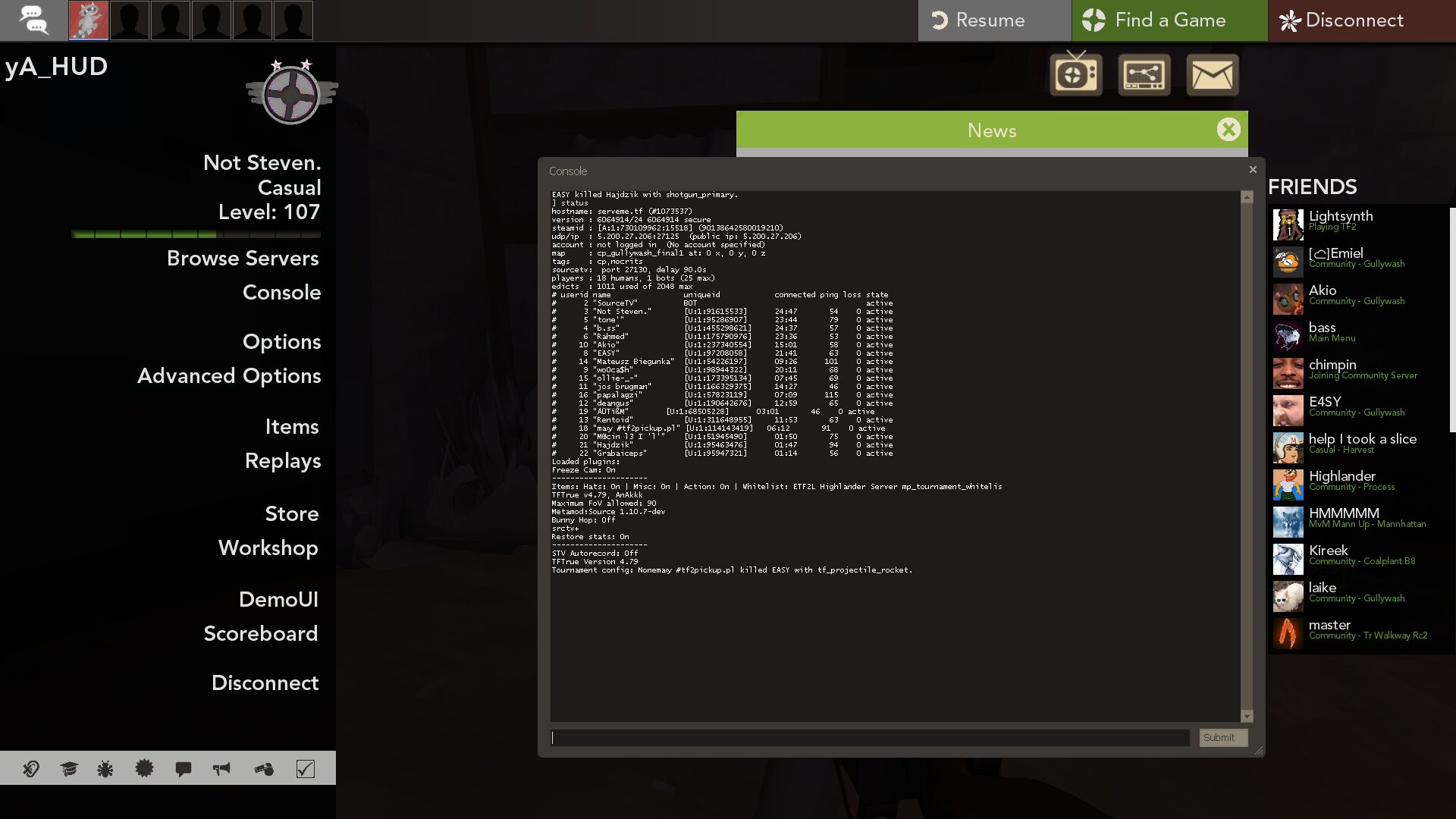
Task: Click the whistle coaching icon
Action: click(x=264, y=769)
